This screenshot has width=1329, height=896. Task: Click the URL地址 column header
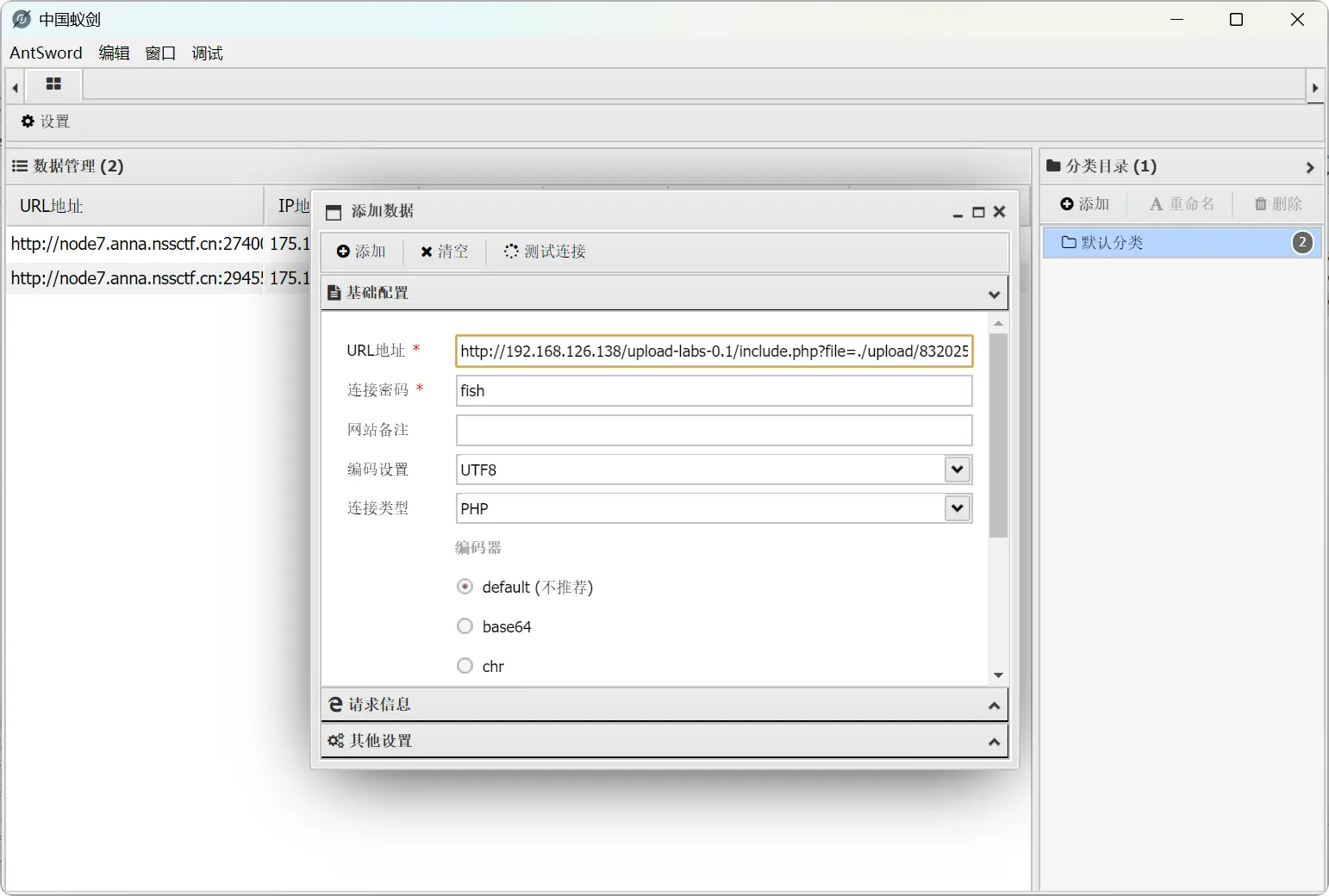pos(135,206)
